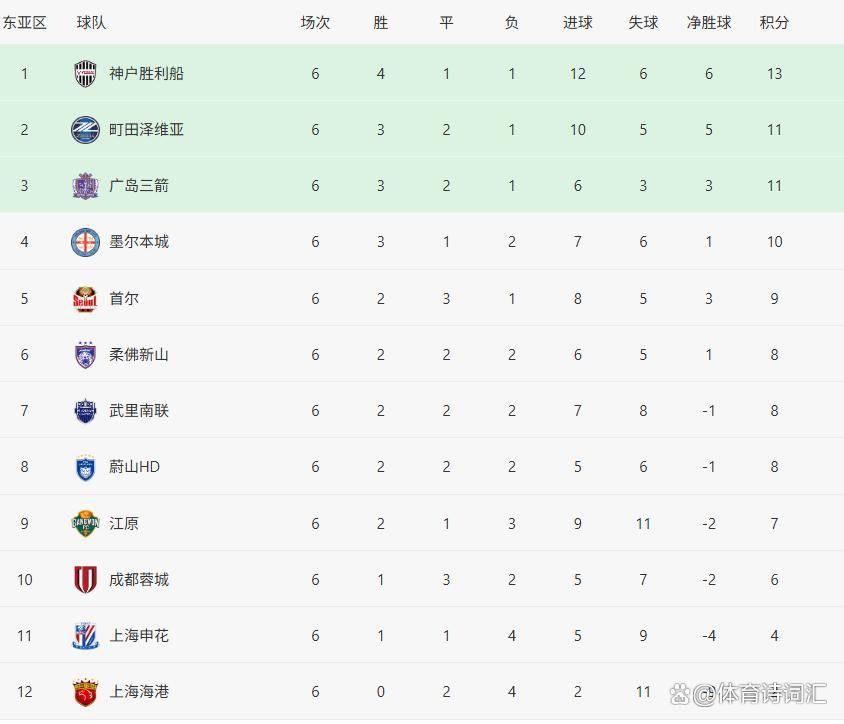Click the 墨尔本城 round crest icon
The height and width of the screenshot is (724, 844).
(85, 242)
